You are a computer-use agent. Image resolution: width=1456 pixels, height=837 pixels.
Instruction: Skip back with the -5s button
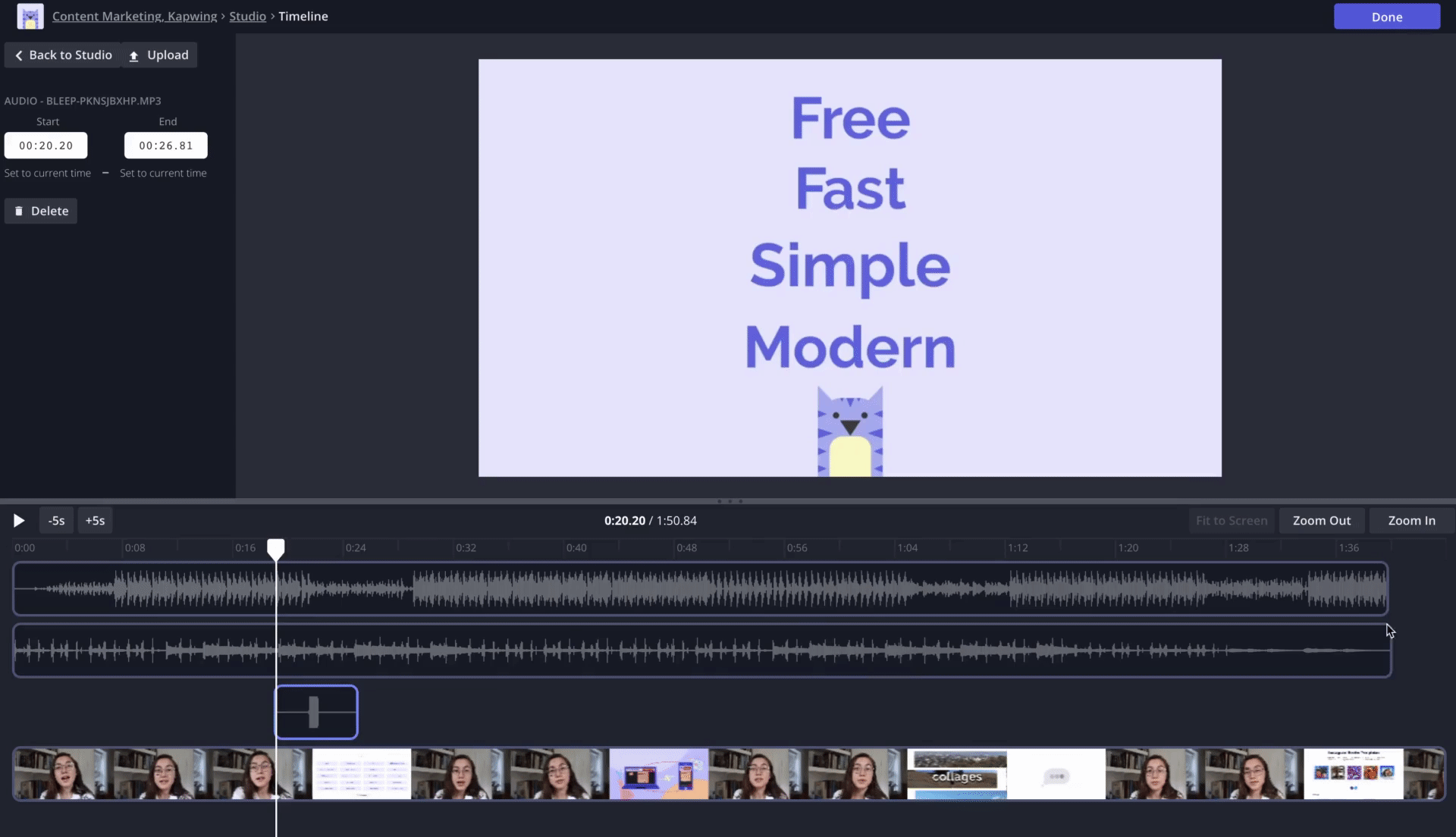56,520
